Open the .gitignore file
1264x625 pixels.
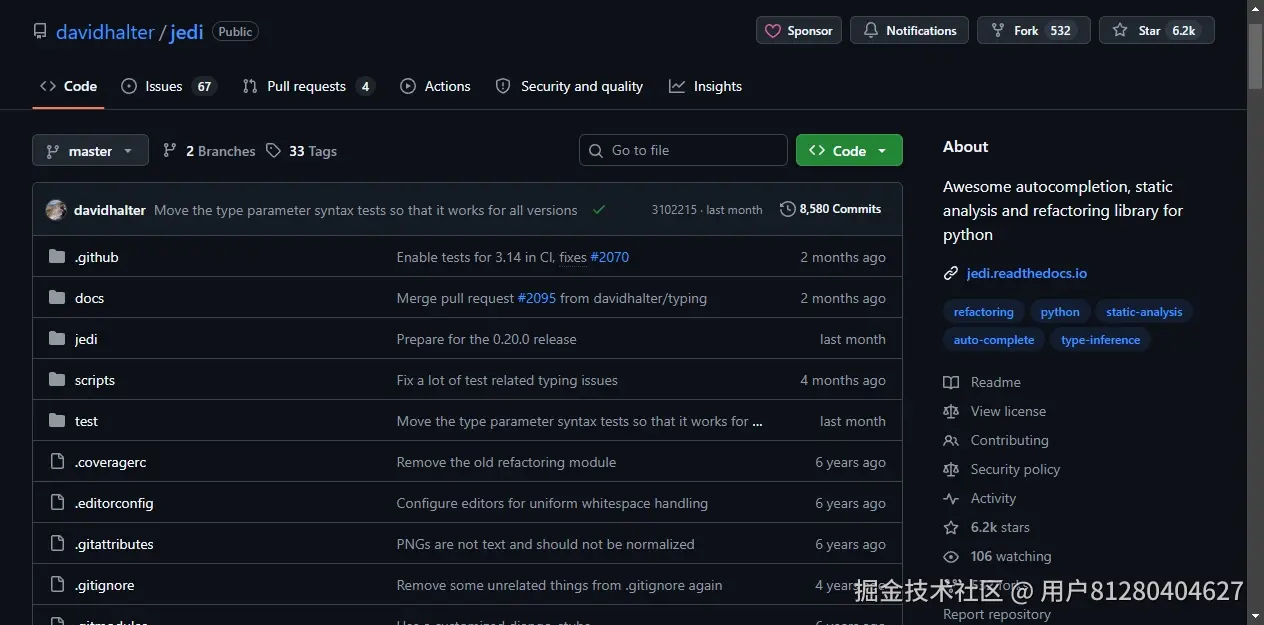tap(104, 585)
